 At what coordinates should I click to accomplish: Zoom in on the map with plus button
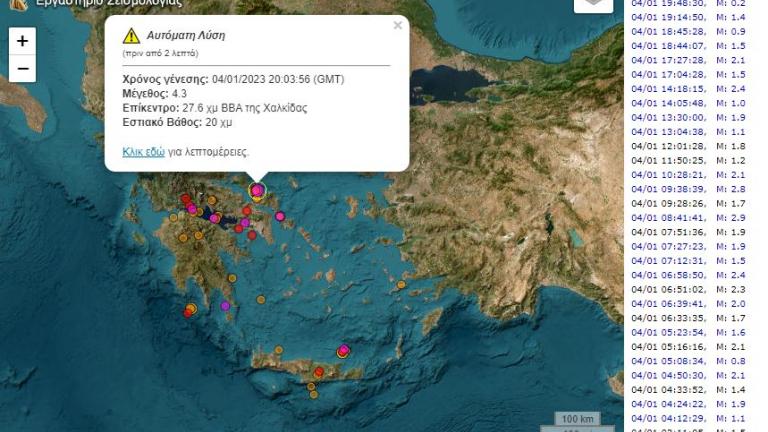point(22,42)
